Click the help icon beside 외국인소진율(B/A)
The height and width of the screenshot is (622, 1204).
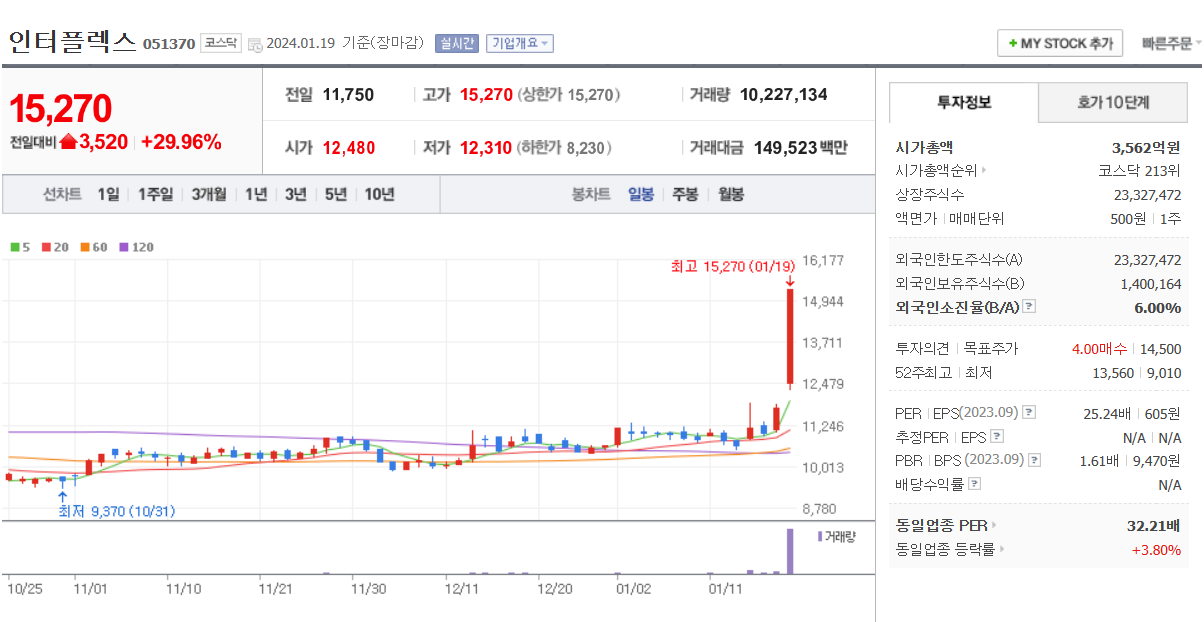pyautogui.click(x=1029, y=308)
